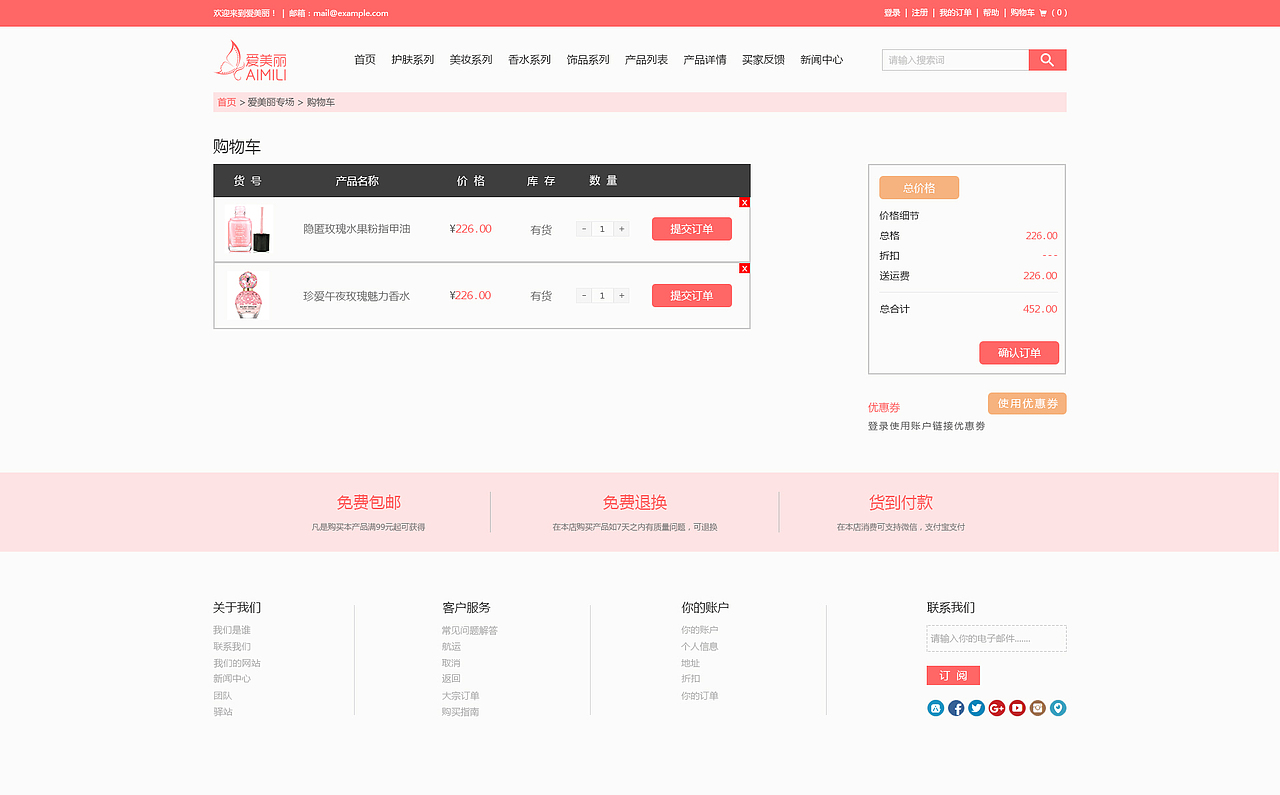Click the 订阅 subscribe button
The image size is (1280, 795).
coord(953,675)
